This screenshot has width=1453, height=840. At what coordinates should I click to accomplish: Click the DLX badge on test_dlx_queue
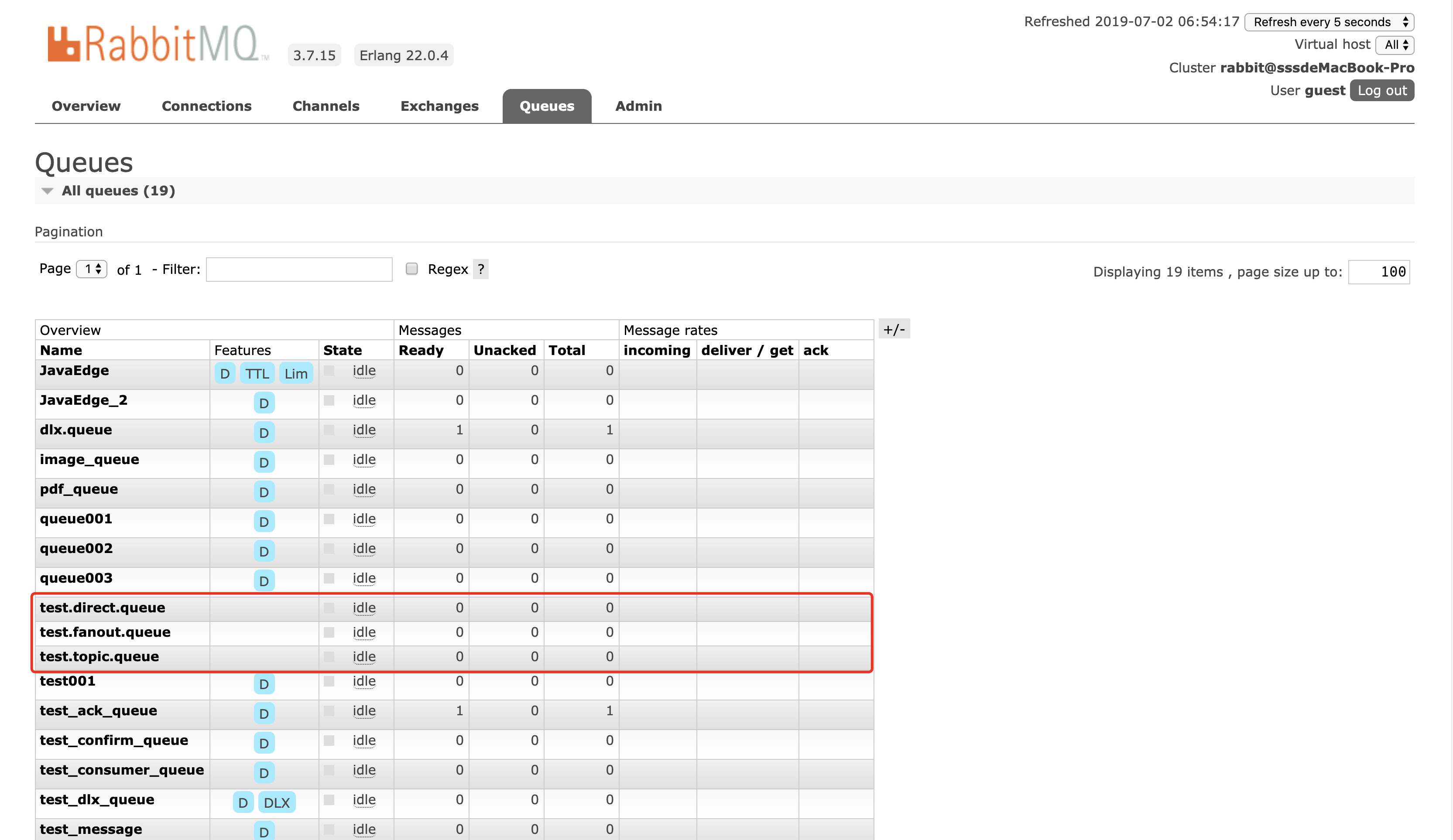[x=277, y=802]
